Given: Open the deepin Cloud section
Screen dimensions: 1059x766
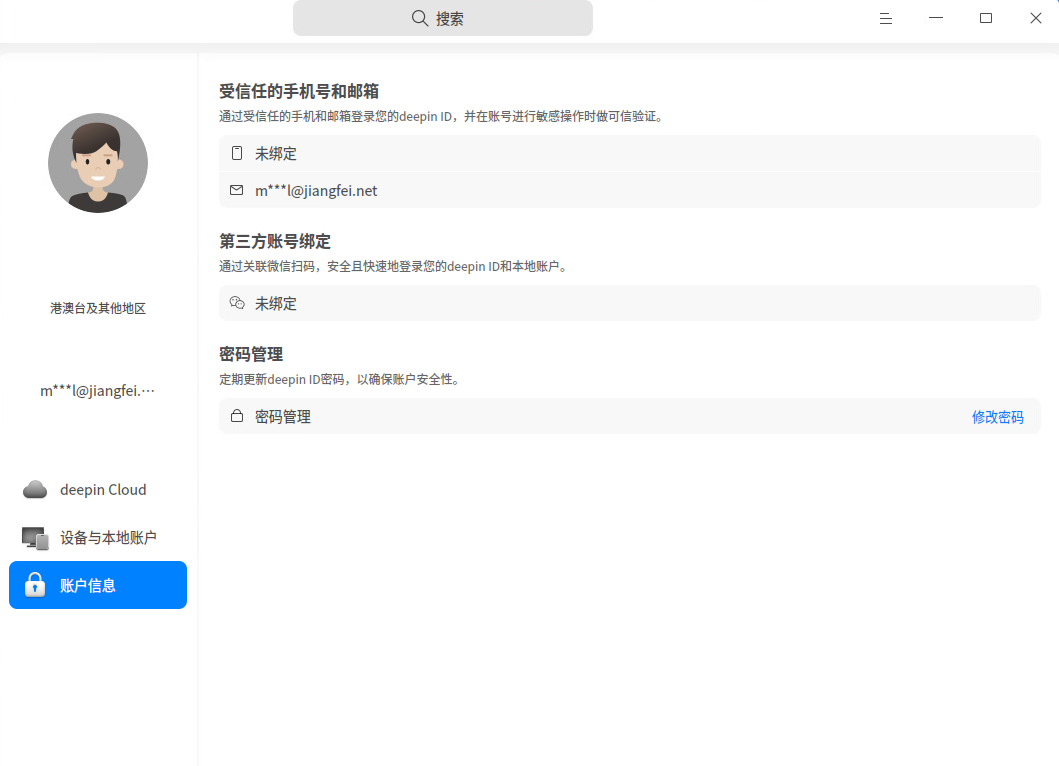Looking at the screenshot, I should (98, 489).
